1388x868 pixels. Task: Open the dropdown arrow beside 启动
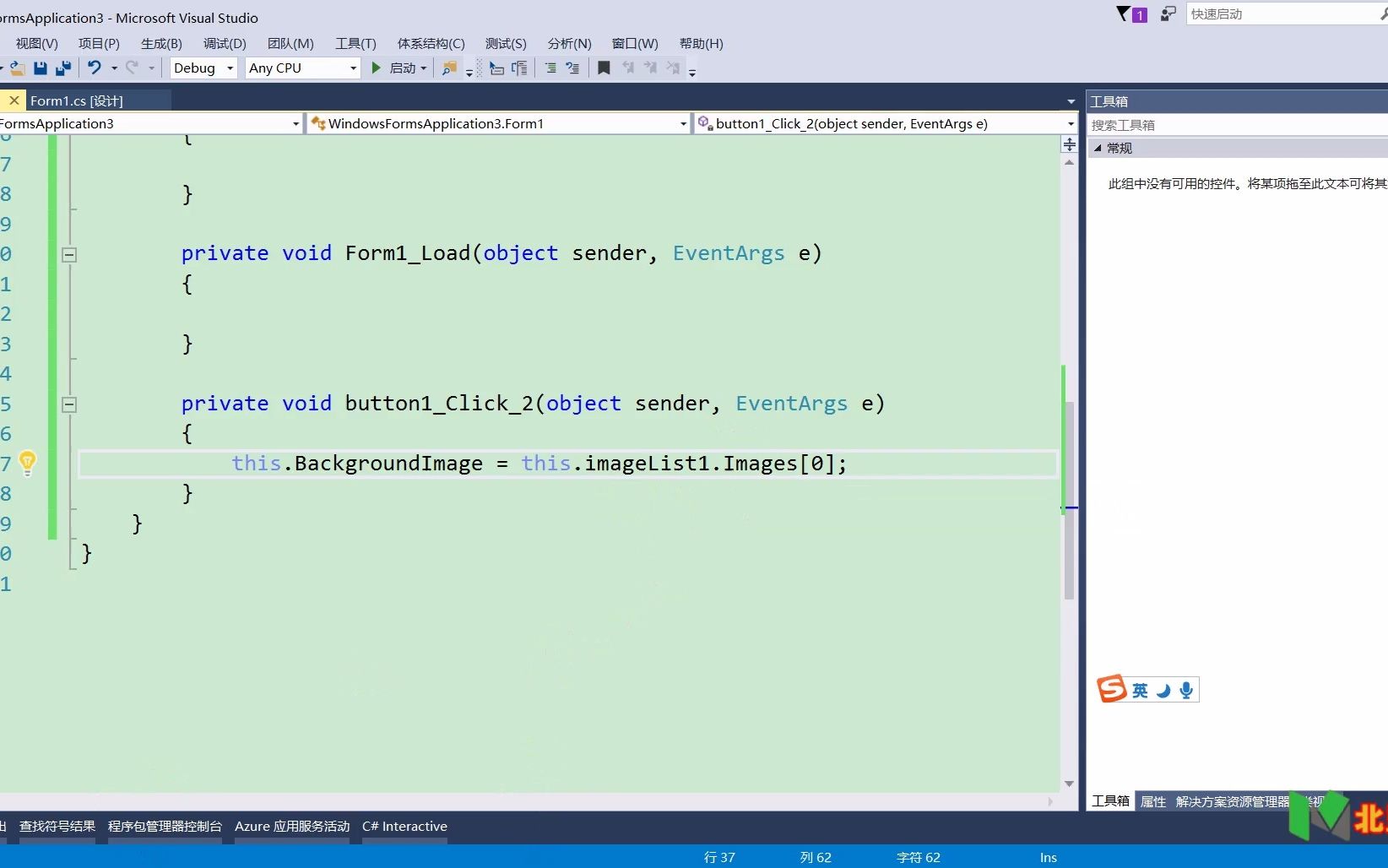pos(423,68)
